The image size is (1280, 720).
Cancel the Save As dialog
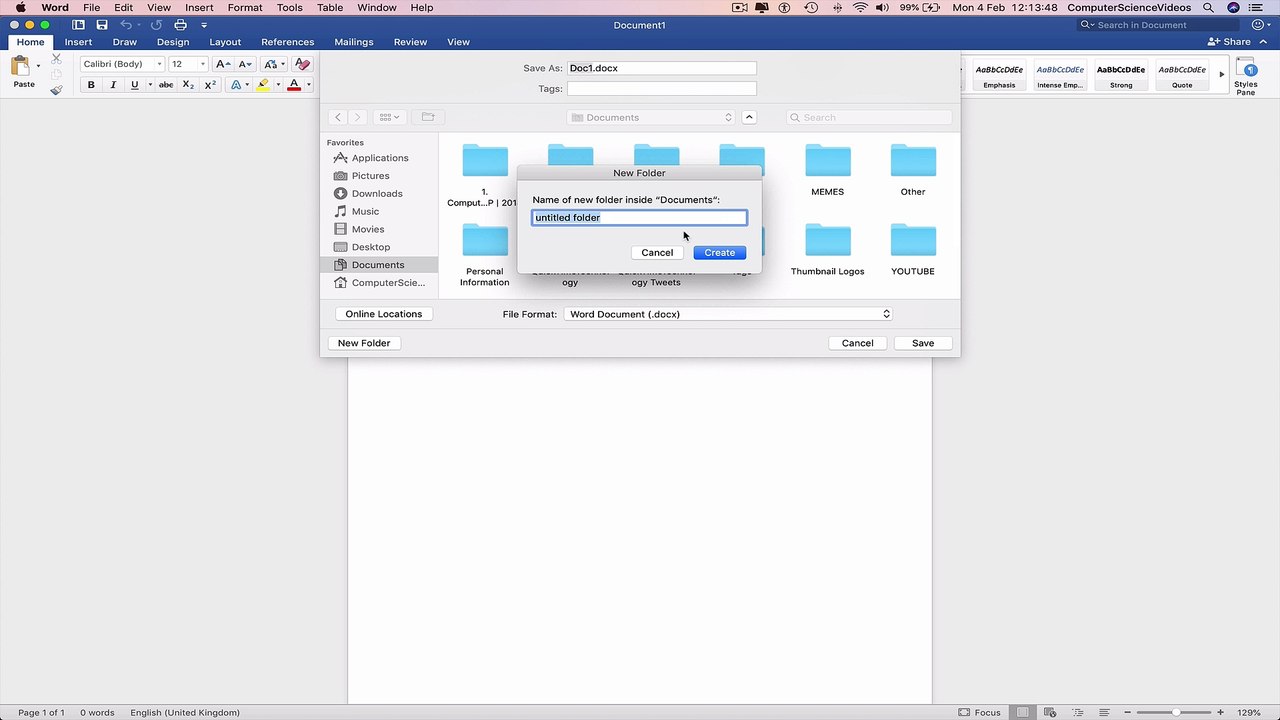857,343
